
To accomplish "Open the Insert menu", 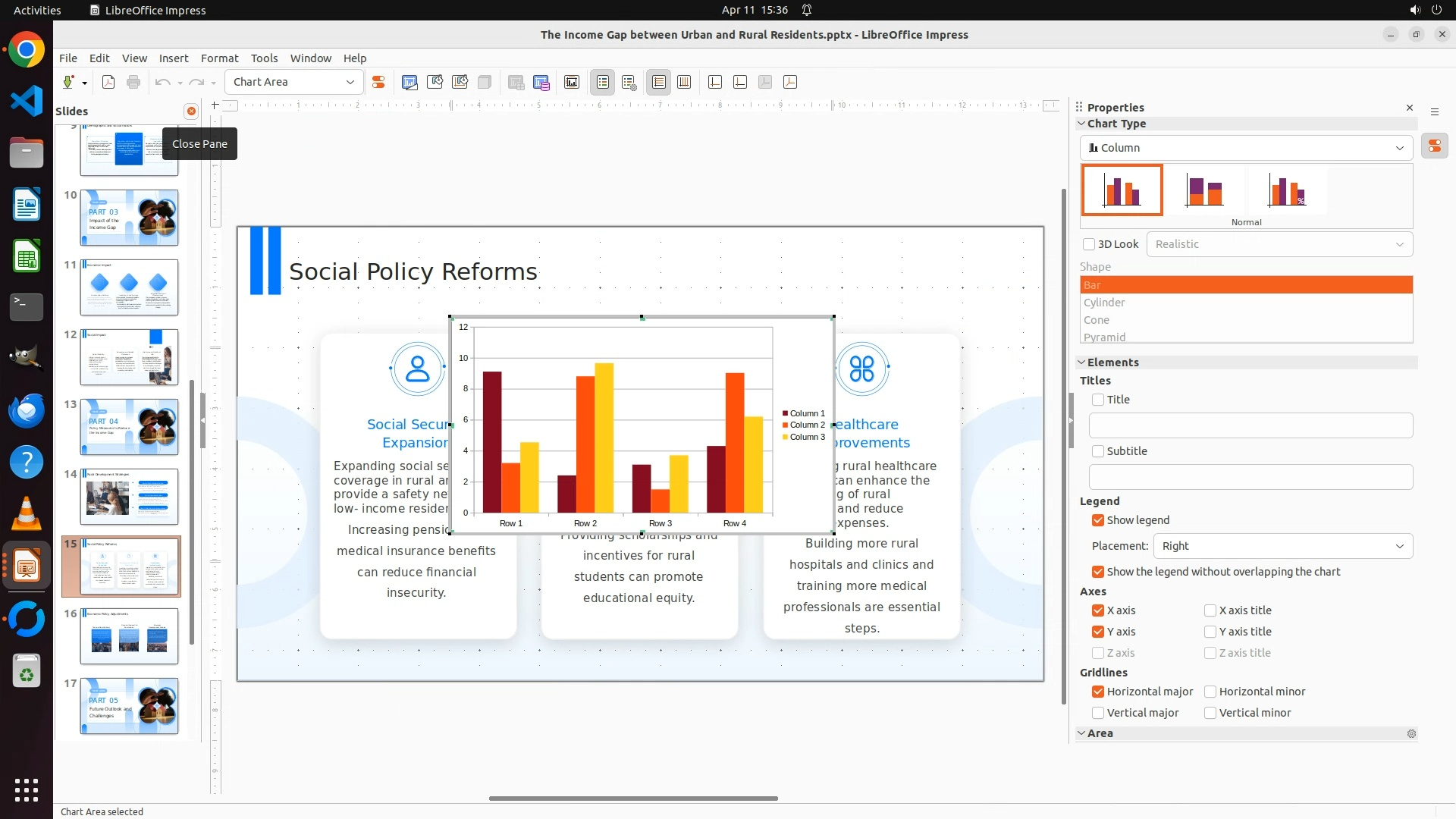I will (x=173, y=58).
